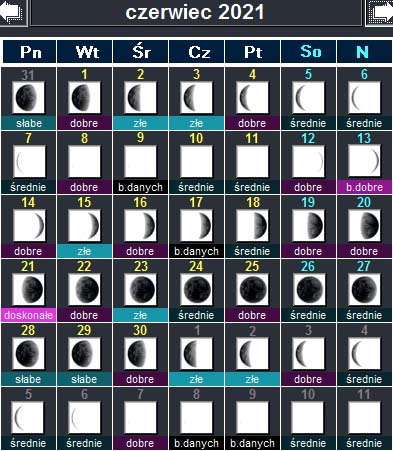The image size is (393, 451).
Task: Click the dobre label under July 7
Action: click(140, 443)
